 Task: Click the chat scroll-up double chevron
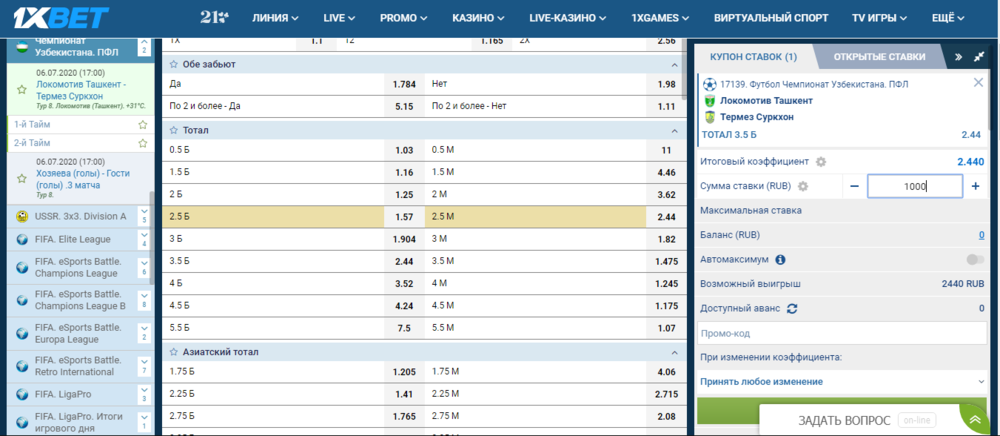point(975,419)
